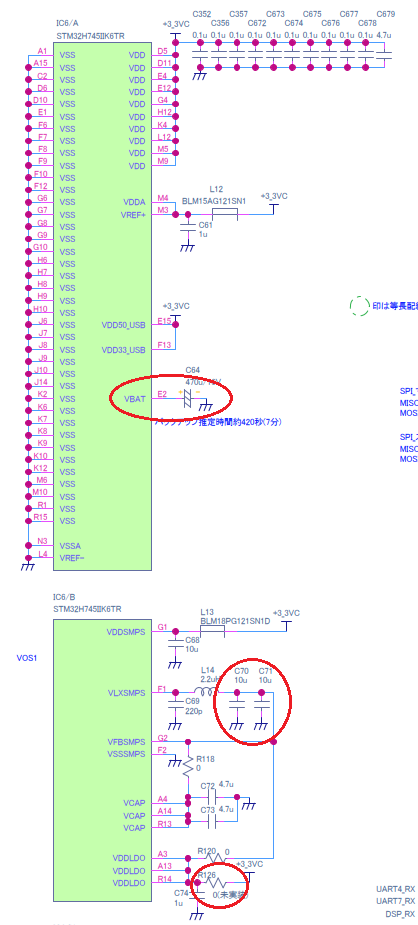Click VSS pin number J14

click(41, 382)
